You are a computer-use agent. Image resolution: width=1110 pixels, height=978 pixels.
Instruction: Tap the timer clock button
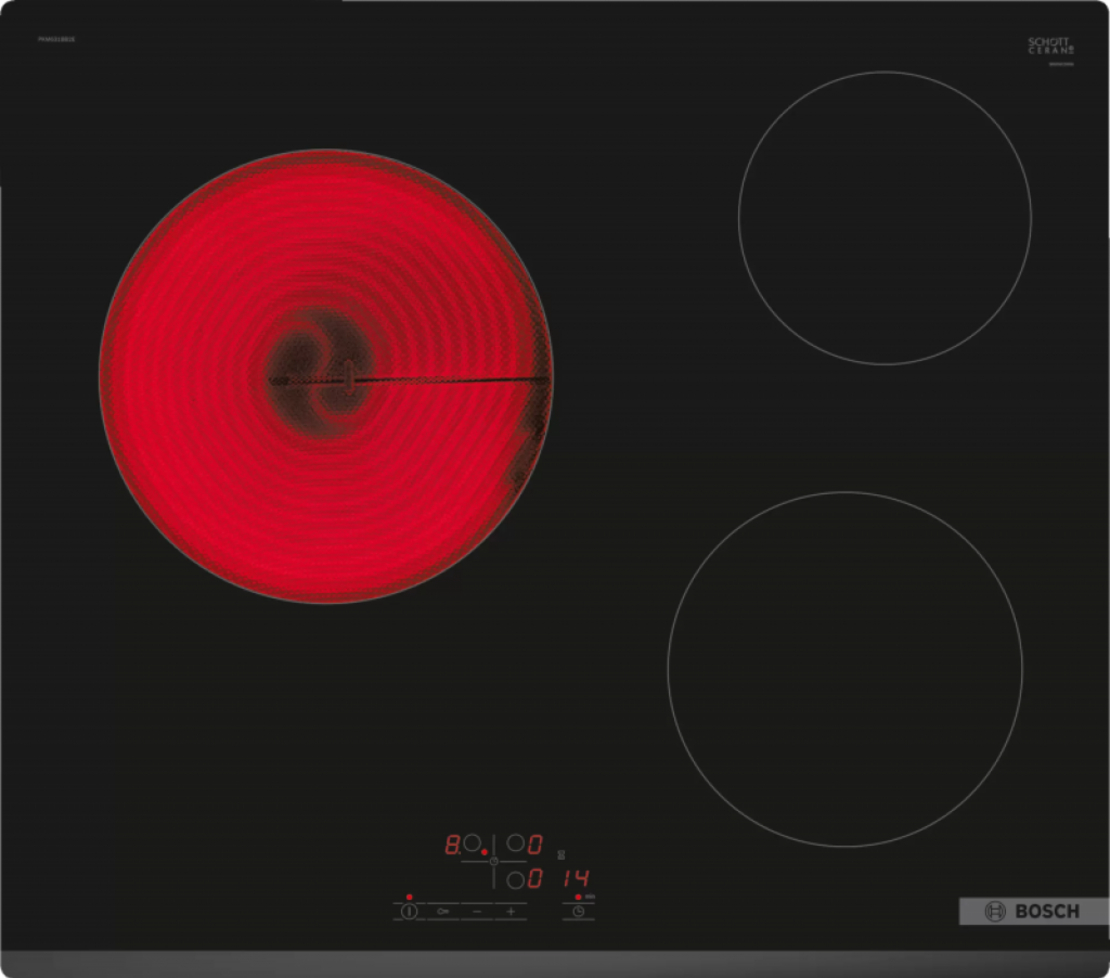click(x=578, y=911)
